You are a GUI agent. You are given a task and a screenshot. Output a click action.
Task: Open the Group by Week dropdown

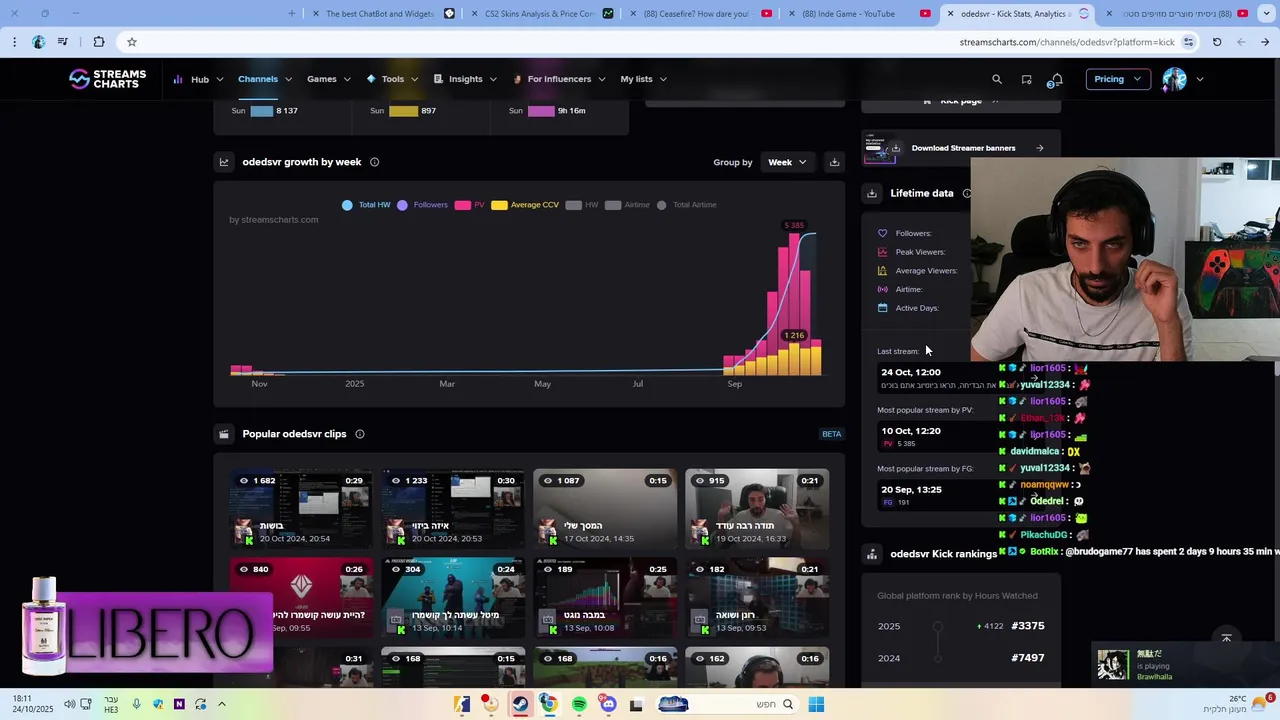[x=787, y=162]
